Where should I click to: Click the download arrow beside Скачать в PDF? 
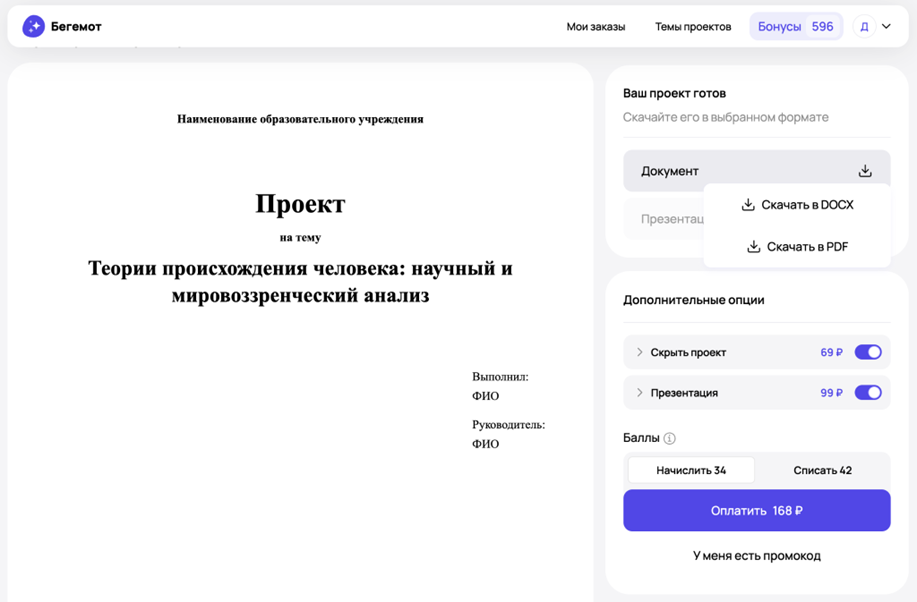point(753,245)
